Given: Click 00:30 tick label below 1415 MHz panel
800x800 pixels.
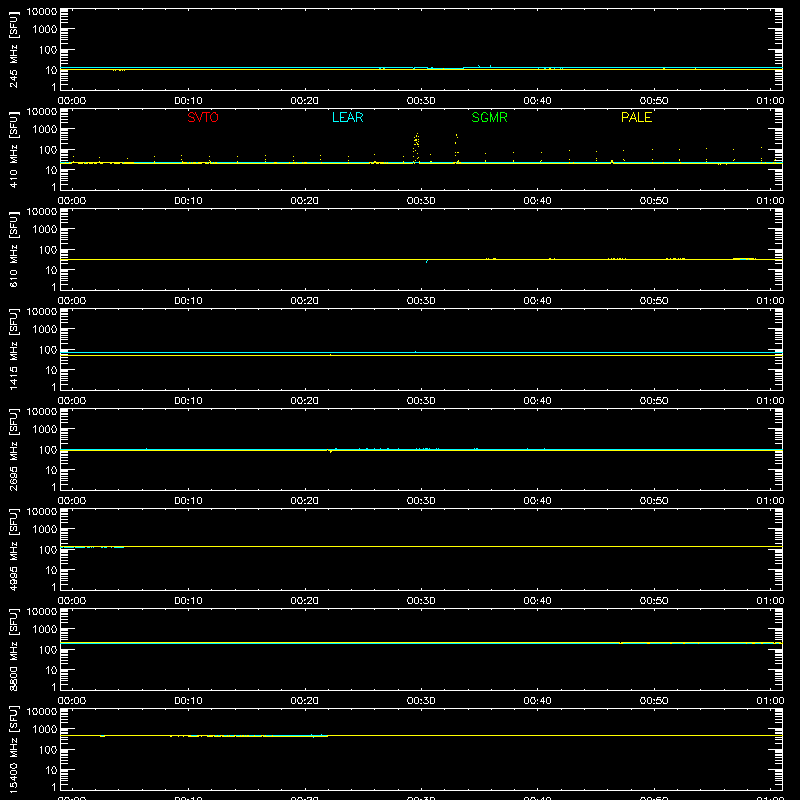Looking at the screenshot, I should [421, 401].
